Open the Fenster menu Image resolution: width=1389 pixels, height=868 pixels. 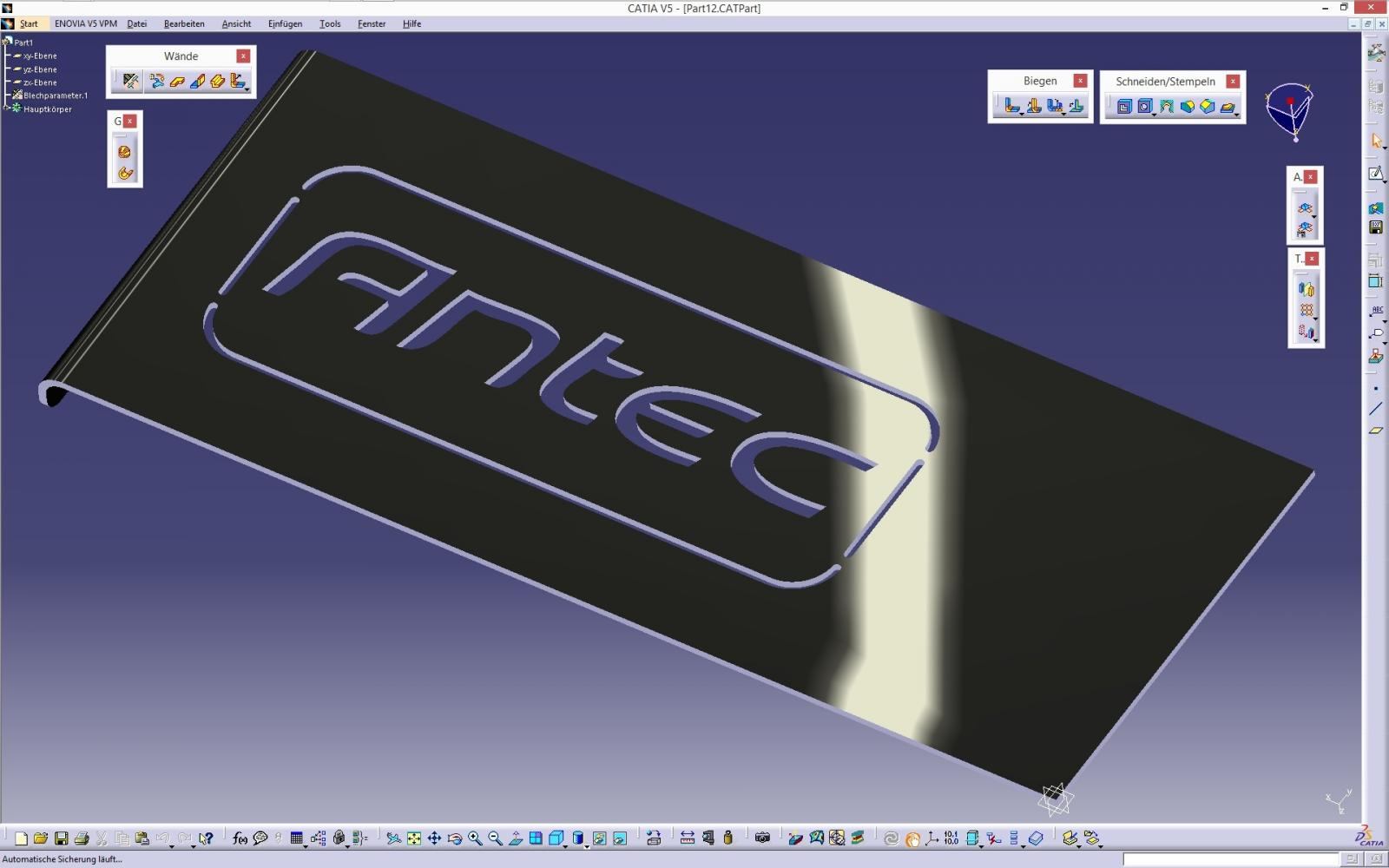(x=372, y=23)
